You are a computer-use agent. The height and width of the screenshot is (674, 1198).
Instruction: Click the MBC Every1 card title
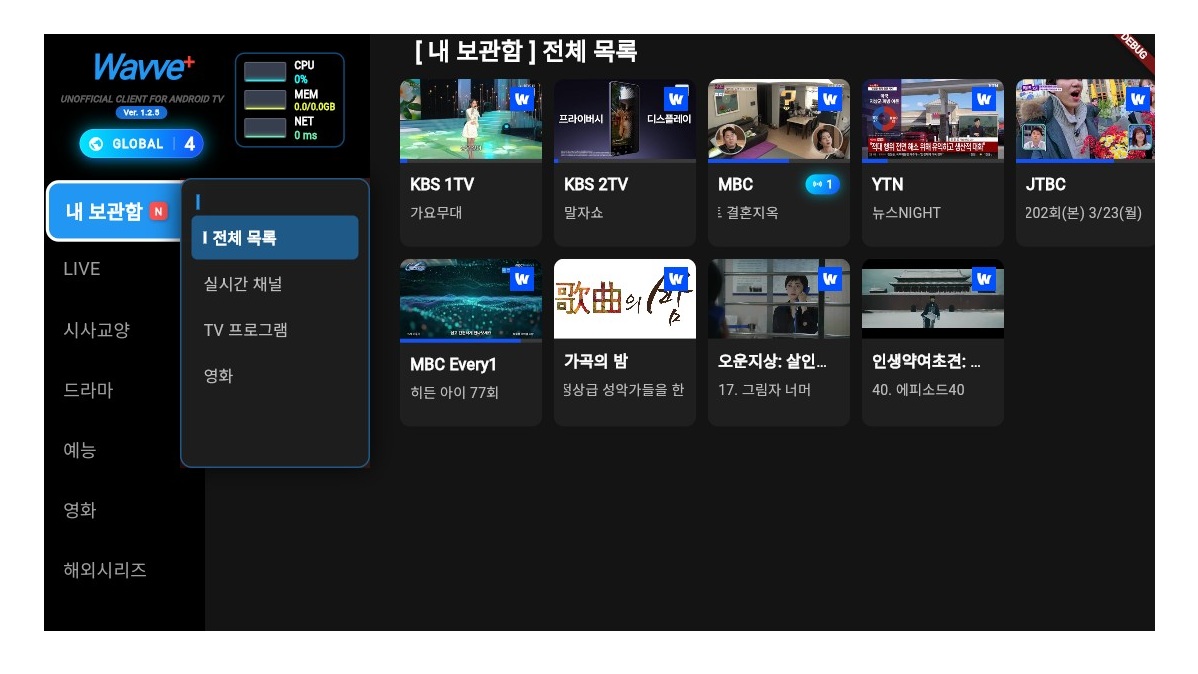(x=453, y=365)
